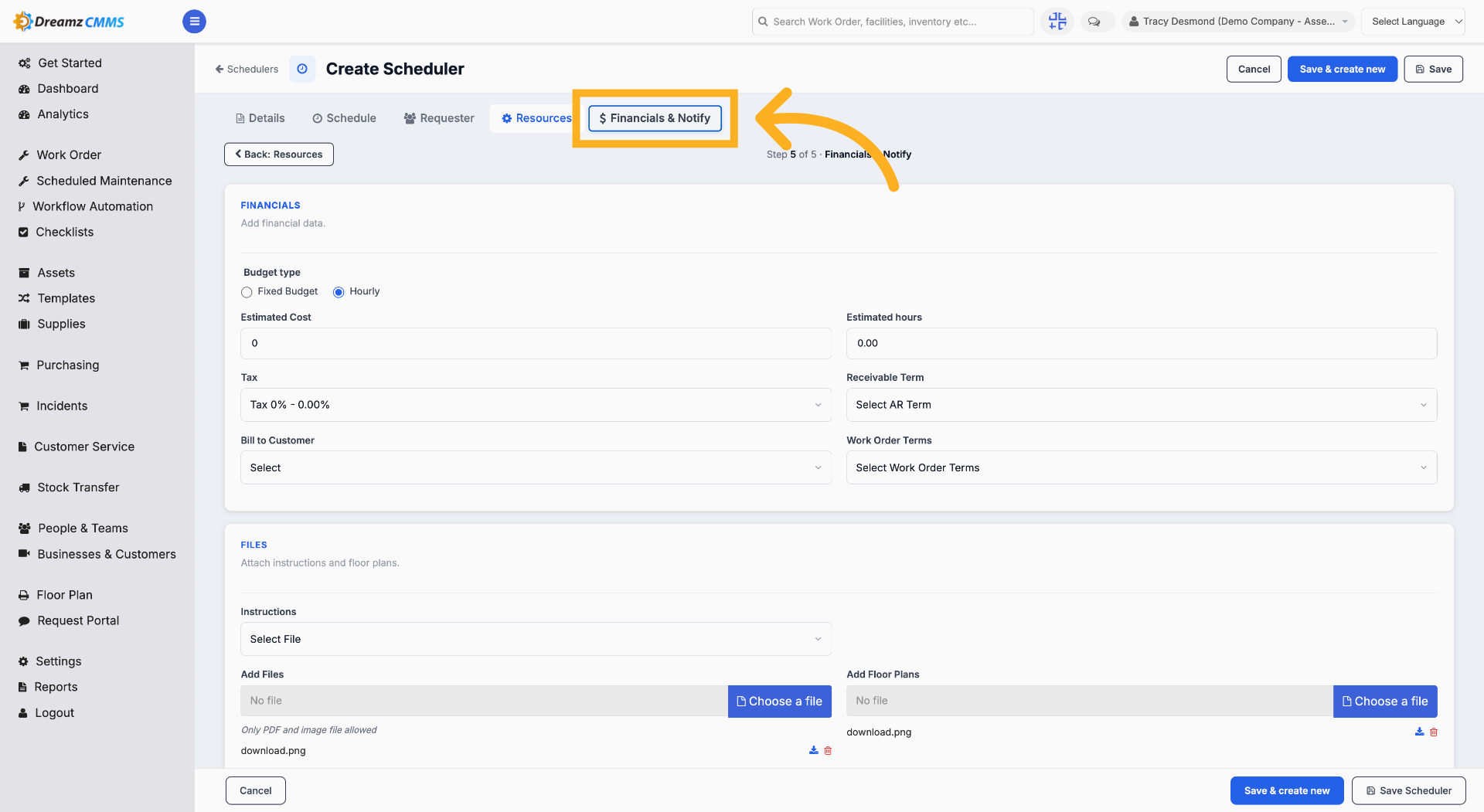This screenshot has width=1484, height=812.
Task: Click the Assets box icon
Action: click(24, 273)
